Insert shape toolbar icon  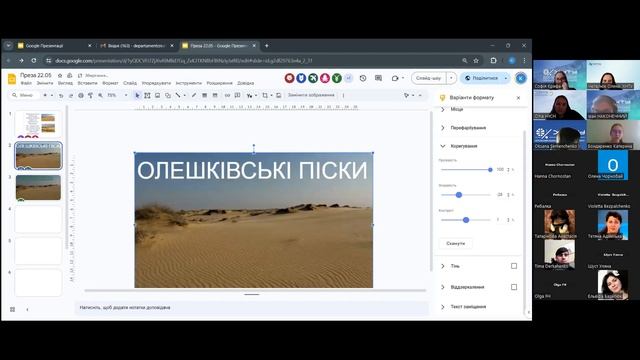tap(168, 96)
